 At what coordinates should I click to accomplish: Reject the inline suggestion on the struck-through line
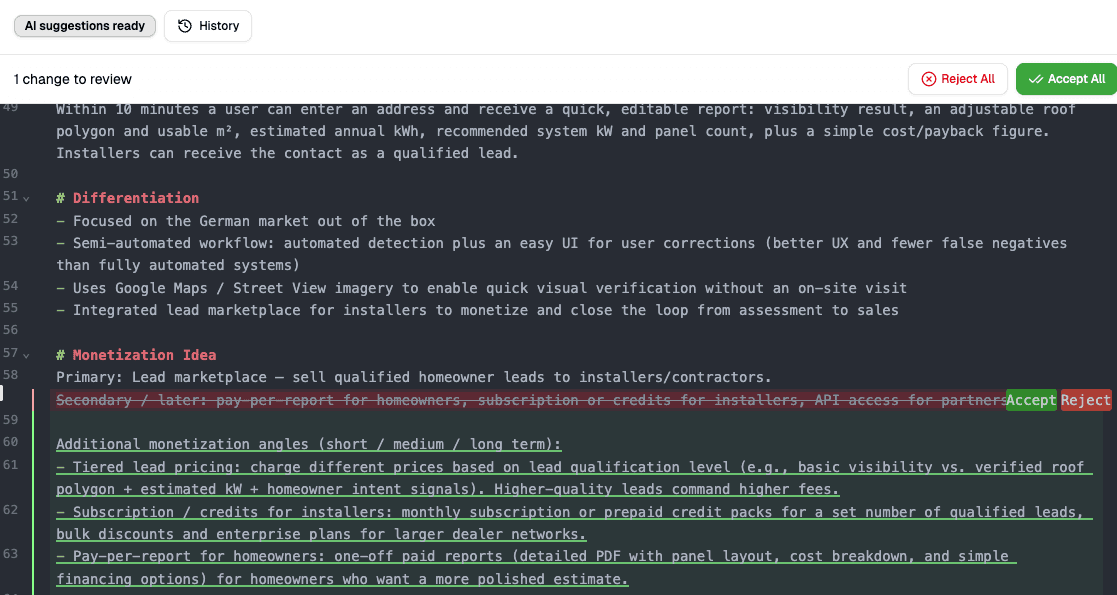pos(1086,399)
